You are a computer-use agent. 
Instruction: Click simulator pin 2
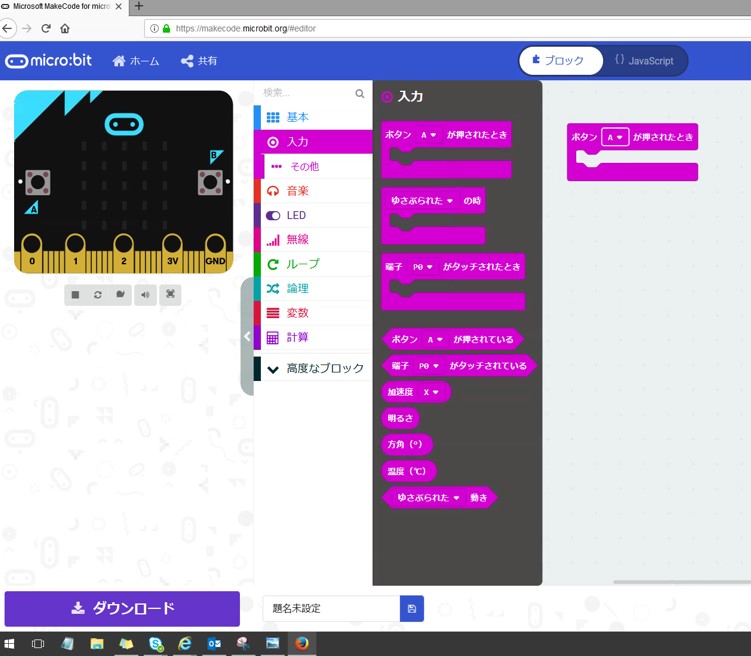tap(124, 252)
